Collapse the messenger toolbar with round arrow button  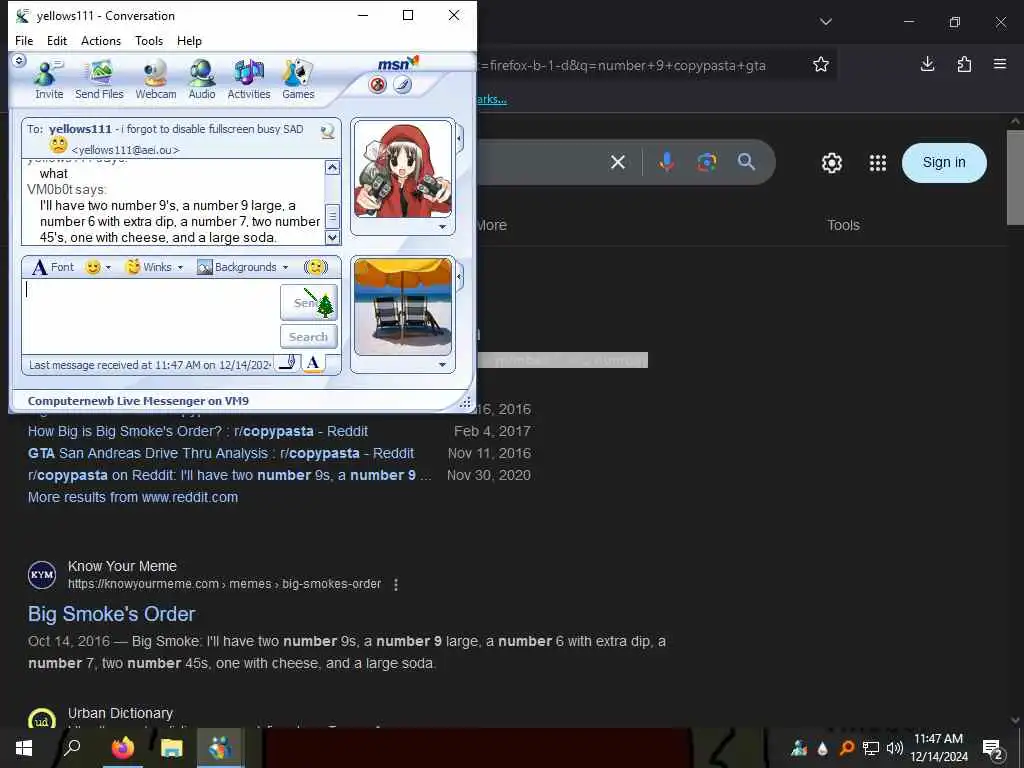20,61
